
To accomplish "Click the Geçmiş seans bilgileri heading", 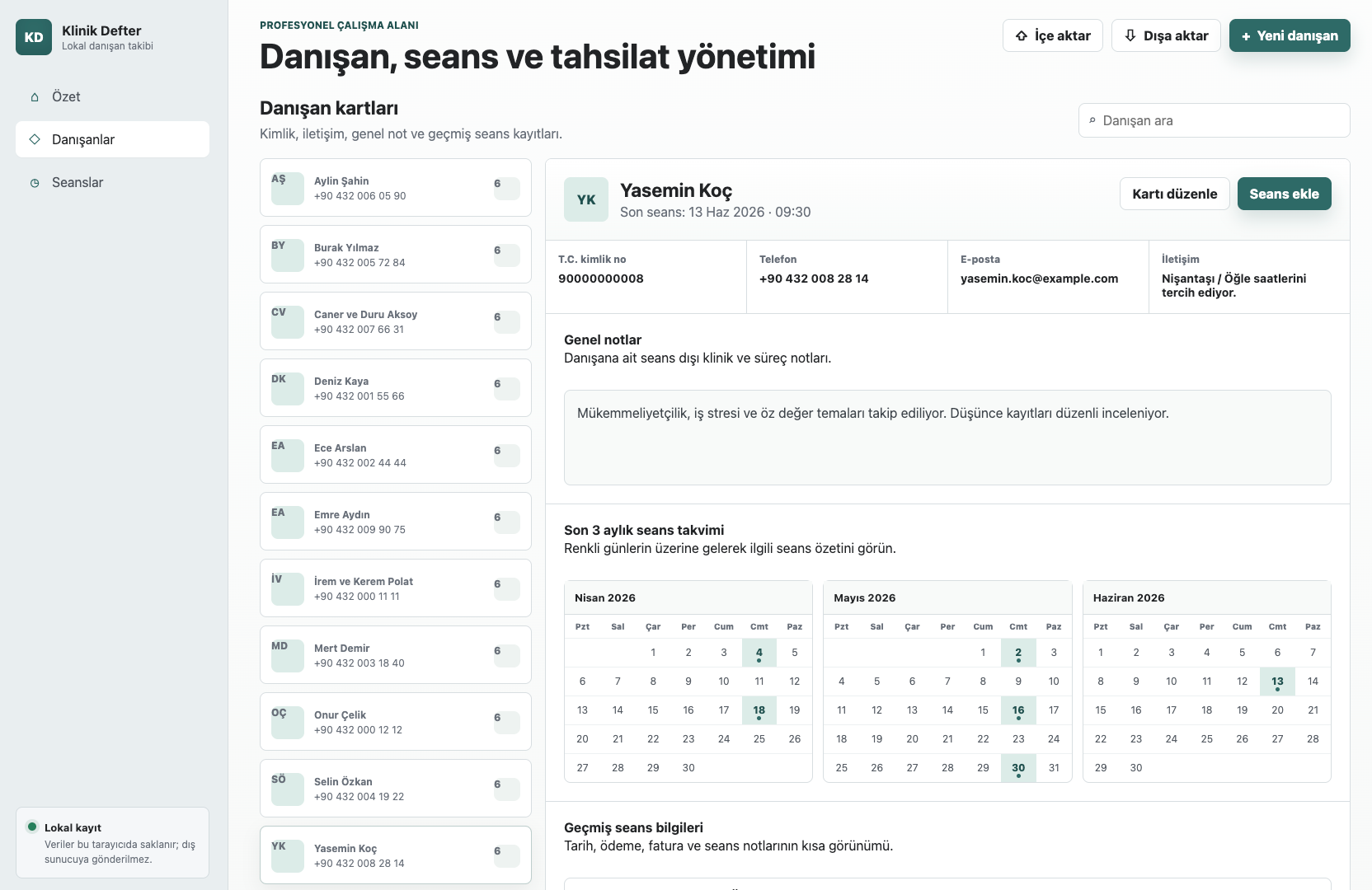I will click(x=633, y=827).
